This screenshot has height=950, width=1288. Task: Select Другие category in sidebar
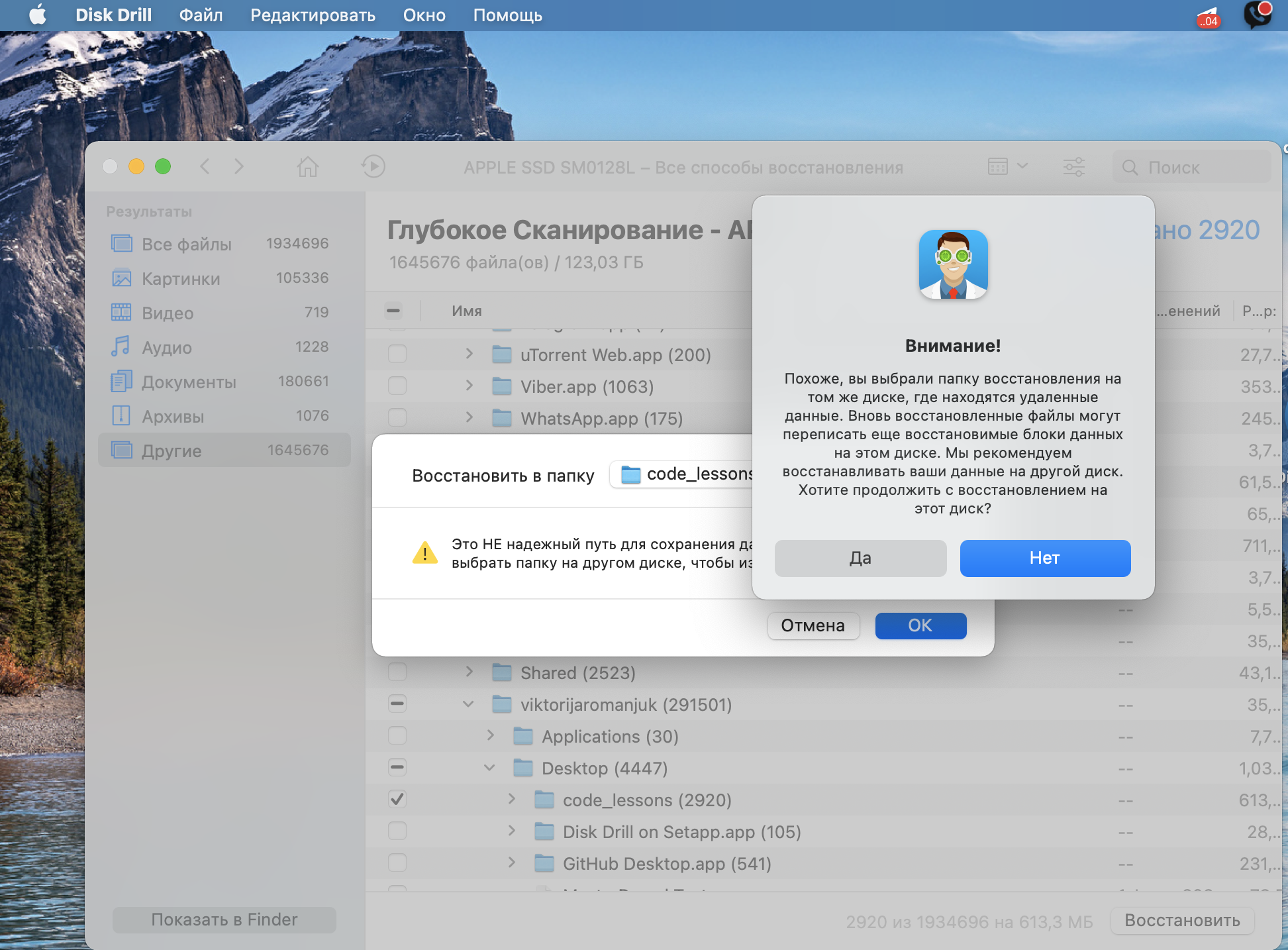pos(224,450)
